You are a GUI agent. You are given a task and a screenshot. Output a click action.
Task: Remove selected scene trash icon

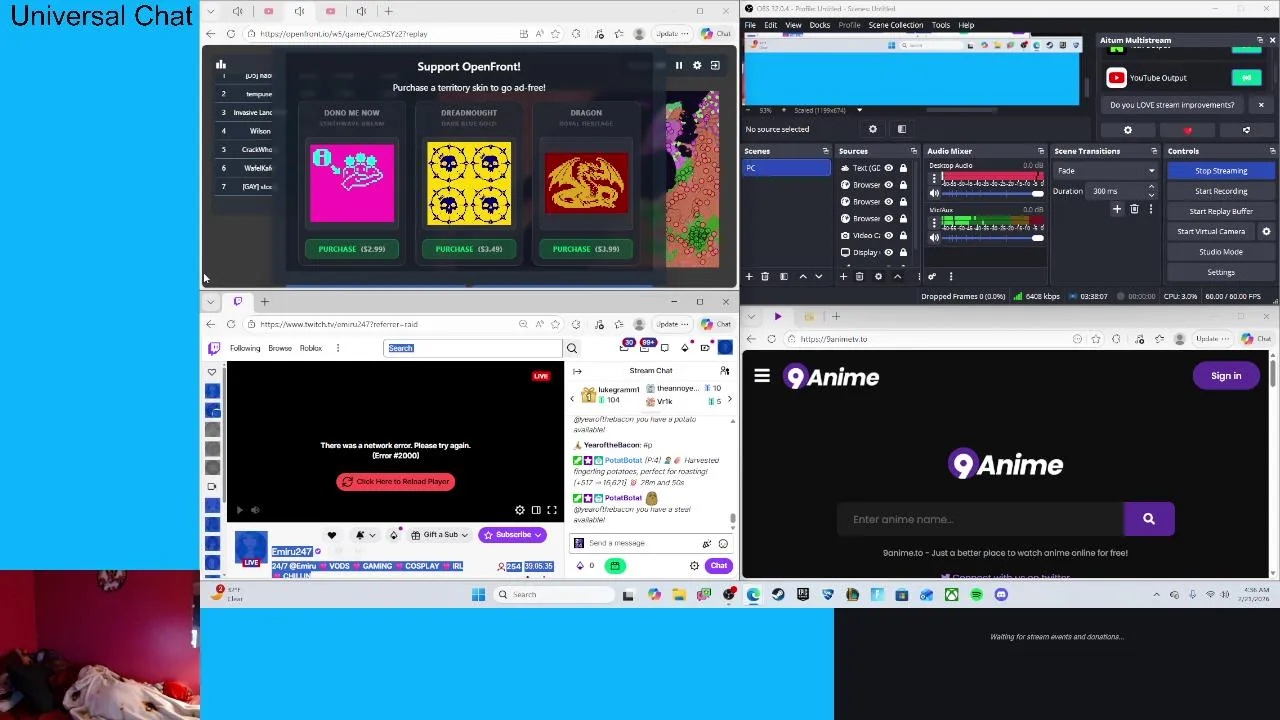coord(765,277)
